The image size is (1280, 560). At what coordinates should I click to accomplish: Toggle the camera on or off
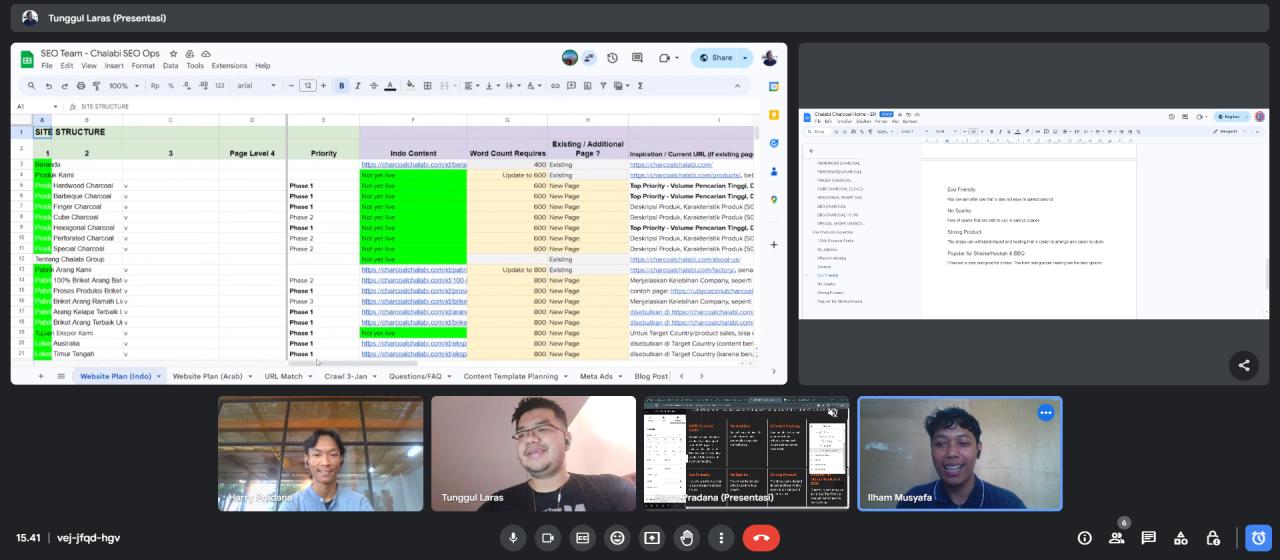click(547, 538)
